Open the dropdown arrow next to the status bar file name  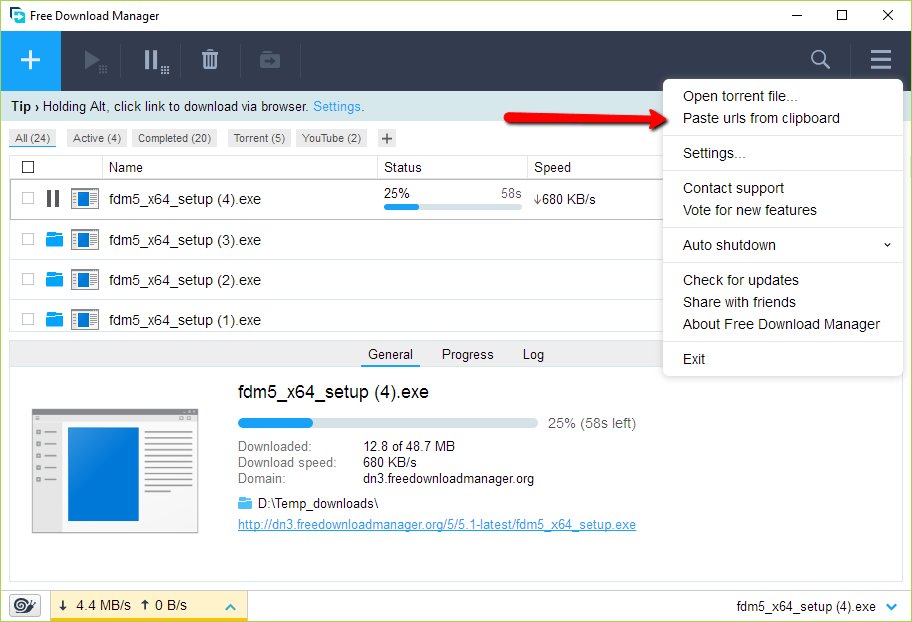[891, 607]
